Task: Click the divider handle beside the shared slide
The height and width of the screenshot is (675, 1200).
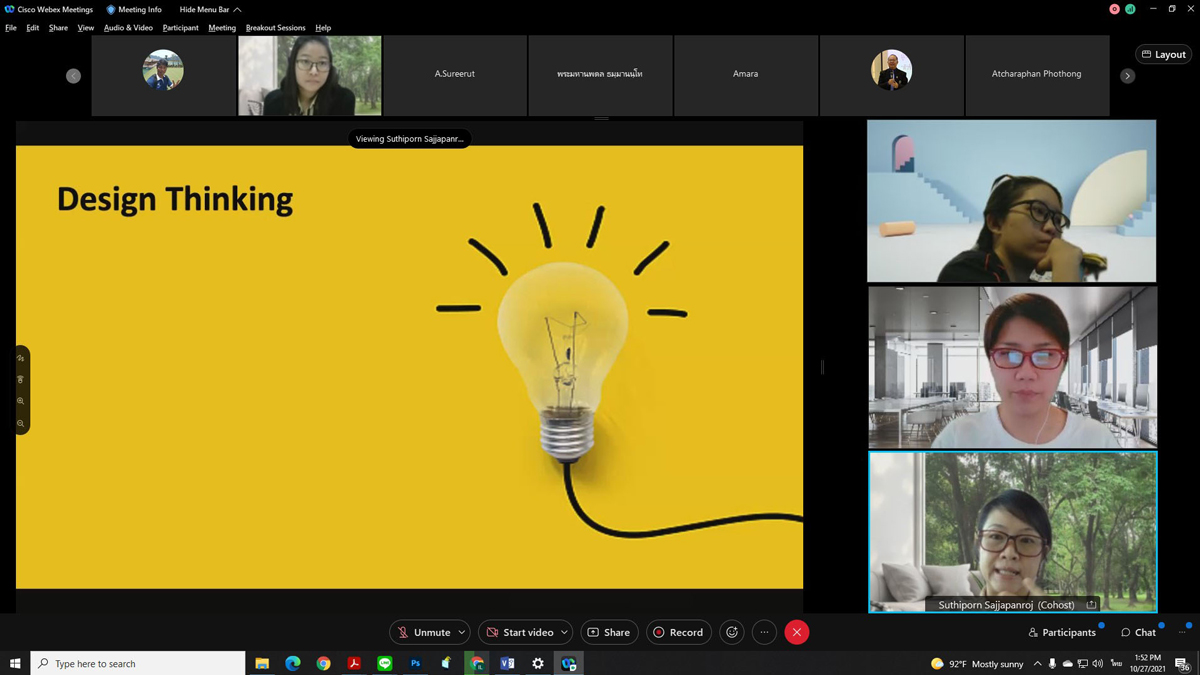Action: [822, 367]
